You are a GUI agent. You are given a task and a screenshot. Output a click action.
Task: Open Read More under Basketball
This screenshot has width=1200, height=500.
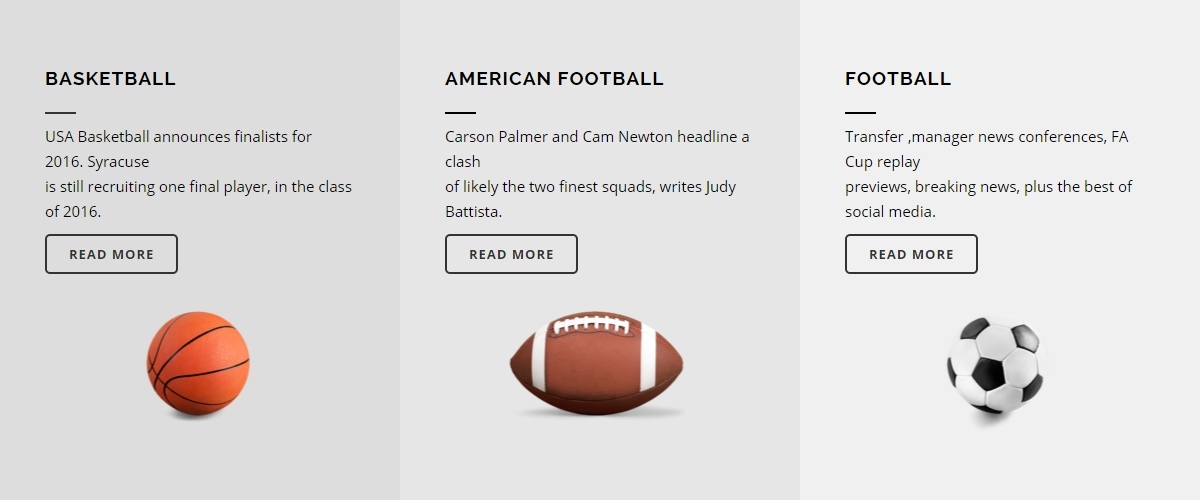point(111,254)
